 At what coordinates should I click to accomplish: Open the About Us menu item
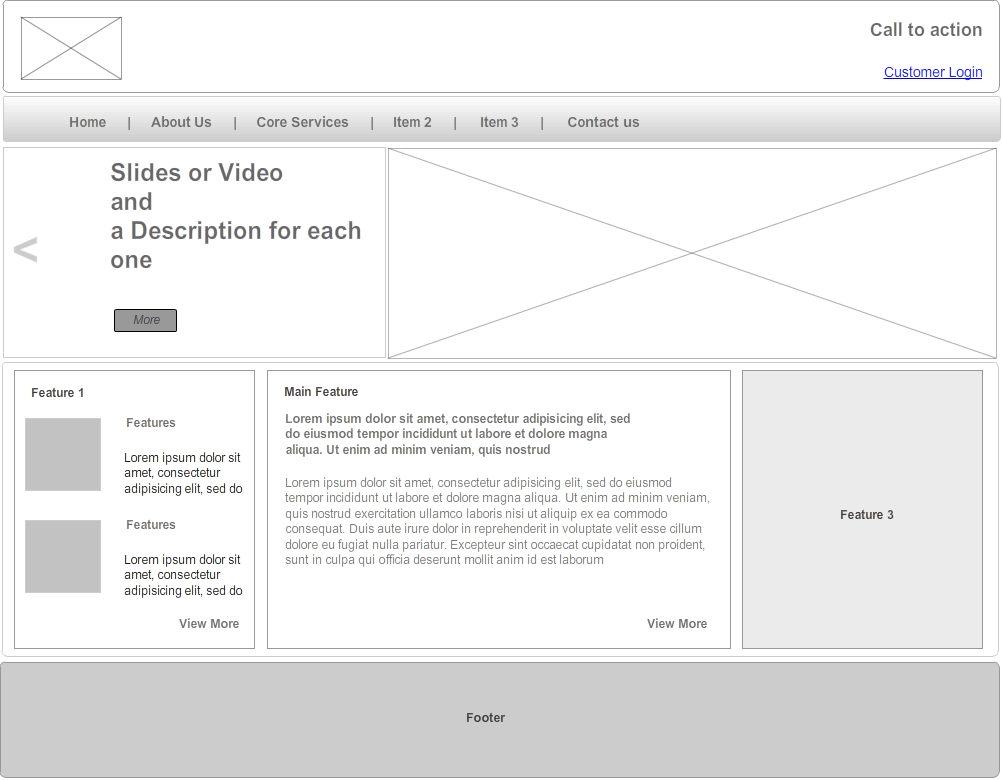(x=181, y=122)
